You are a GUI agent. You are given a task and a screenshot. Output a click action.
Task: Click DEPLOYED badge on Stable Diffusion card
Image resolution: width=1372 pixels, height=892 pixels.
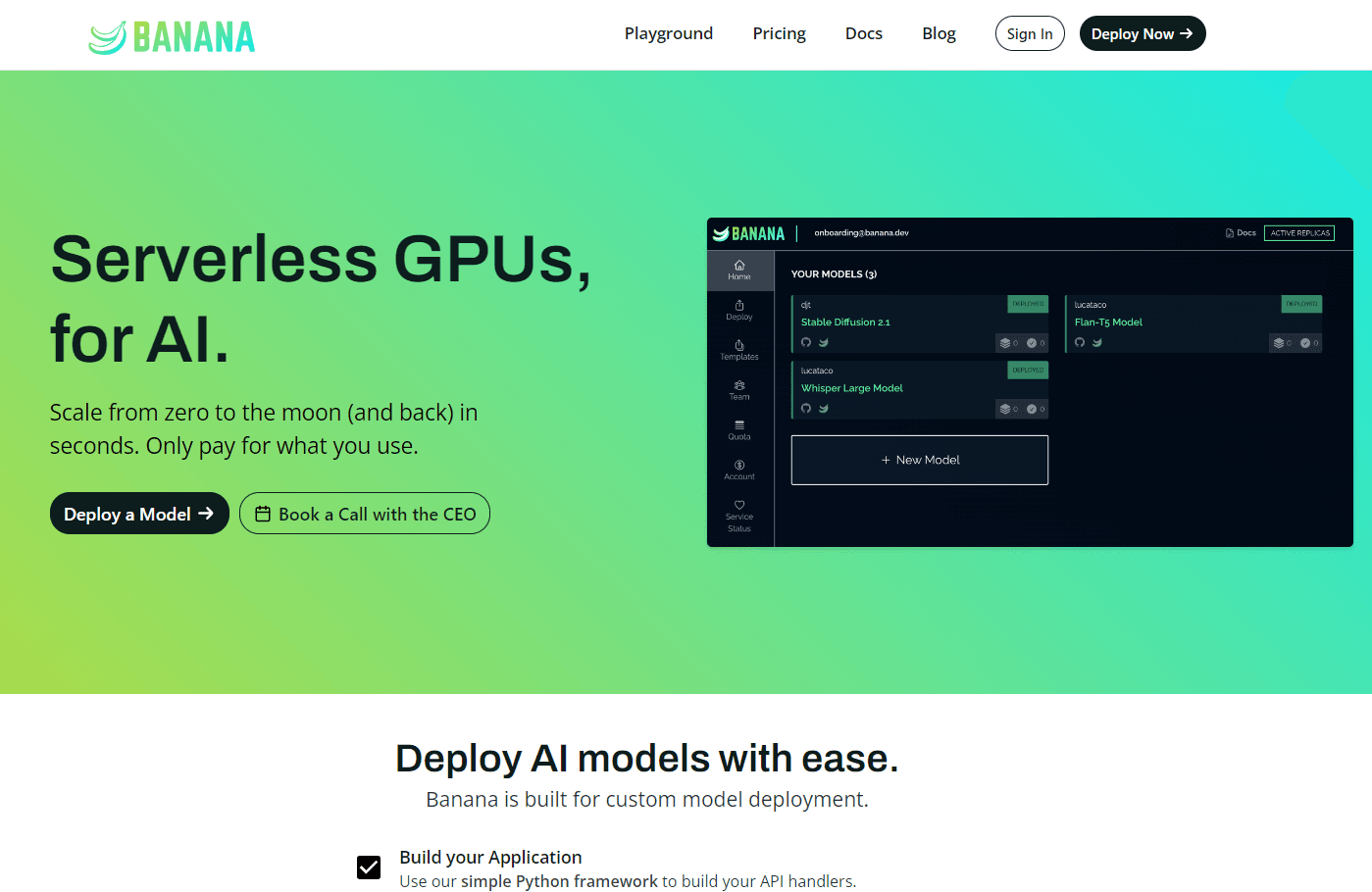[x=1028, y=304]
